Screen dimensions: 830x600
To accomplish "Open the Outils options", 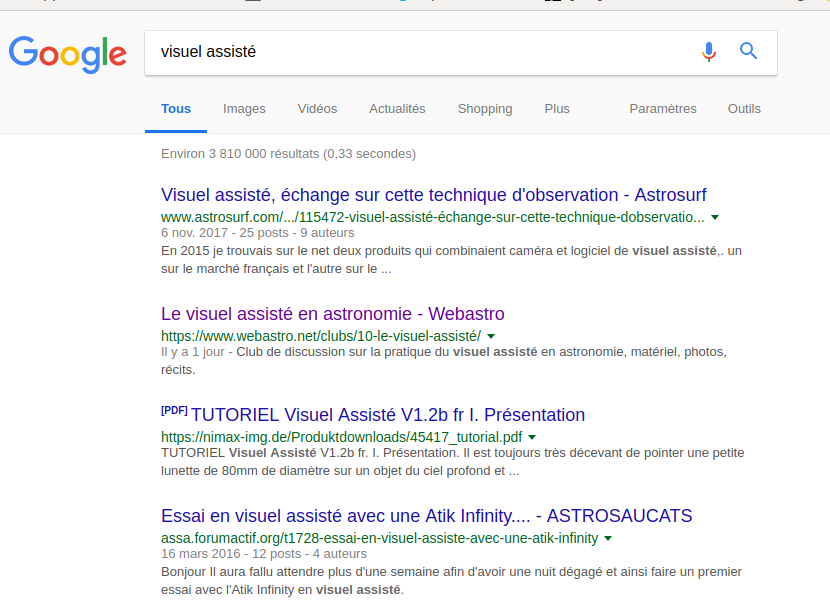I will point(744,109).
